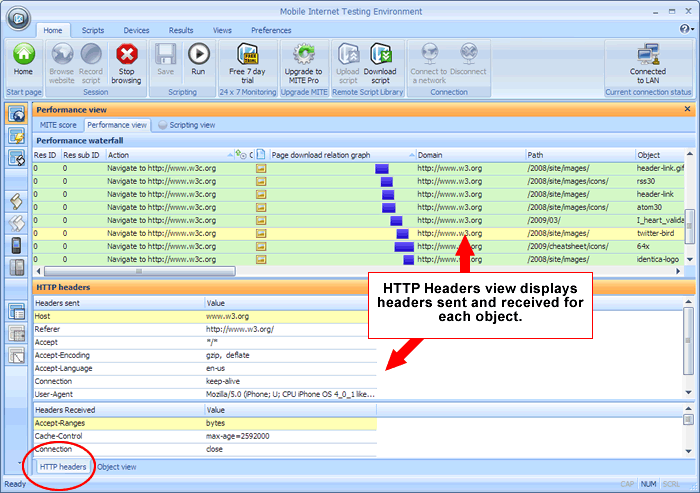Click the Browse website icon
700x493 pixels.
pyautogui.click(x=62, y=54)
